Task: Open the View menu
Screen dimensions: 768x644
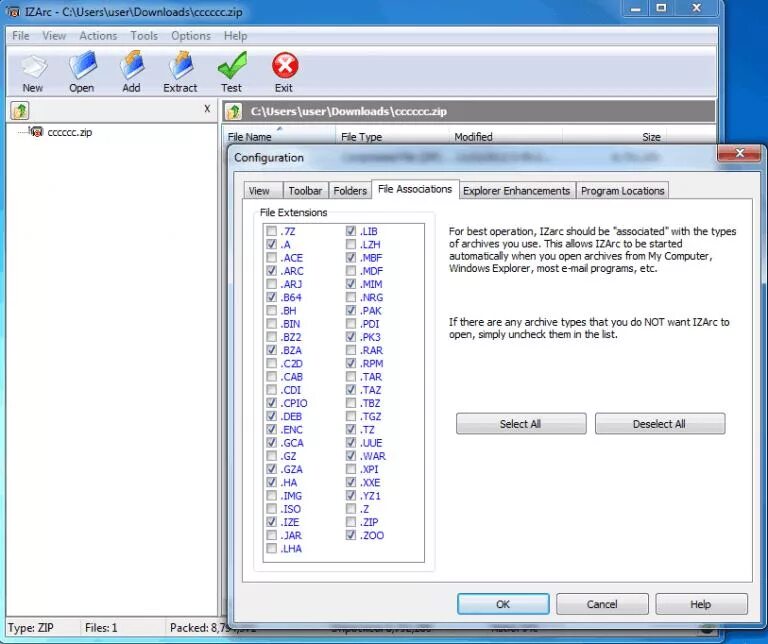Action: coord(54,36)
